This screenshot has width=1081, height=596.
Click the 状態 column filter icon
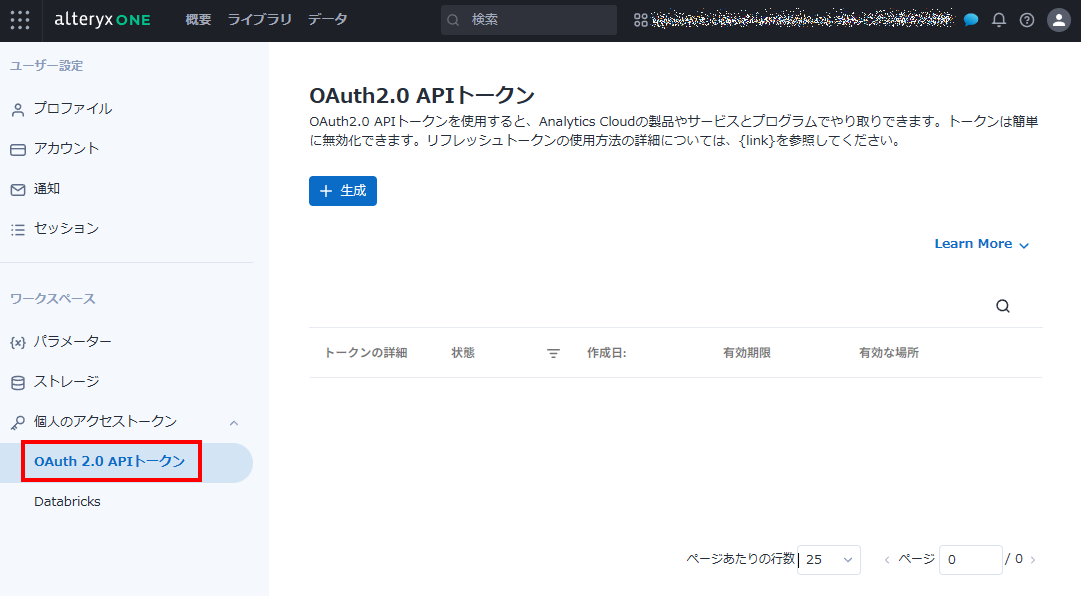point(553,353)
